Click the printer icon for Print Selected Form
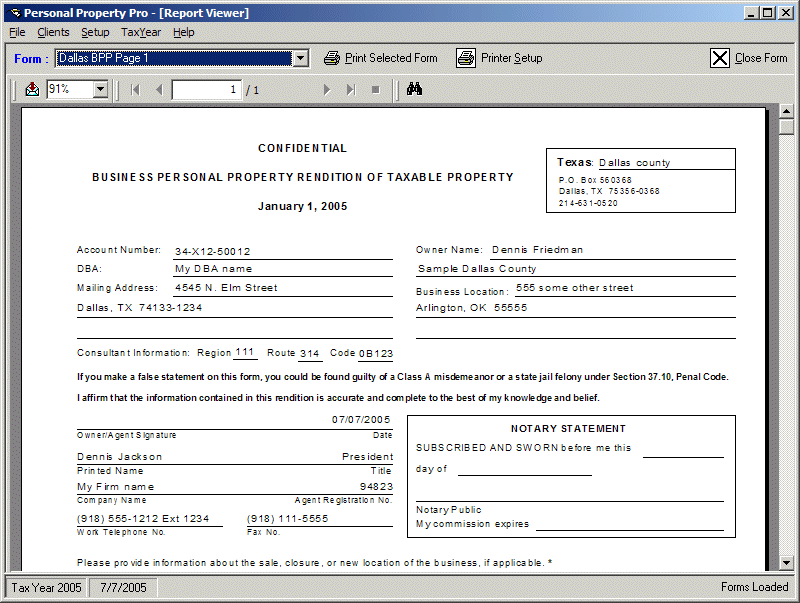The image size is (800, 603). pos(332,58)
